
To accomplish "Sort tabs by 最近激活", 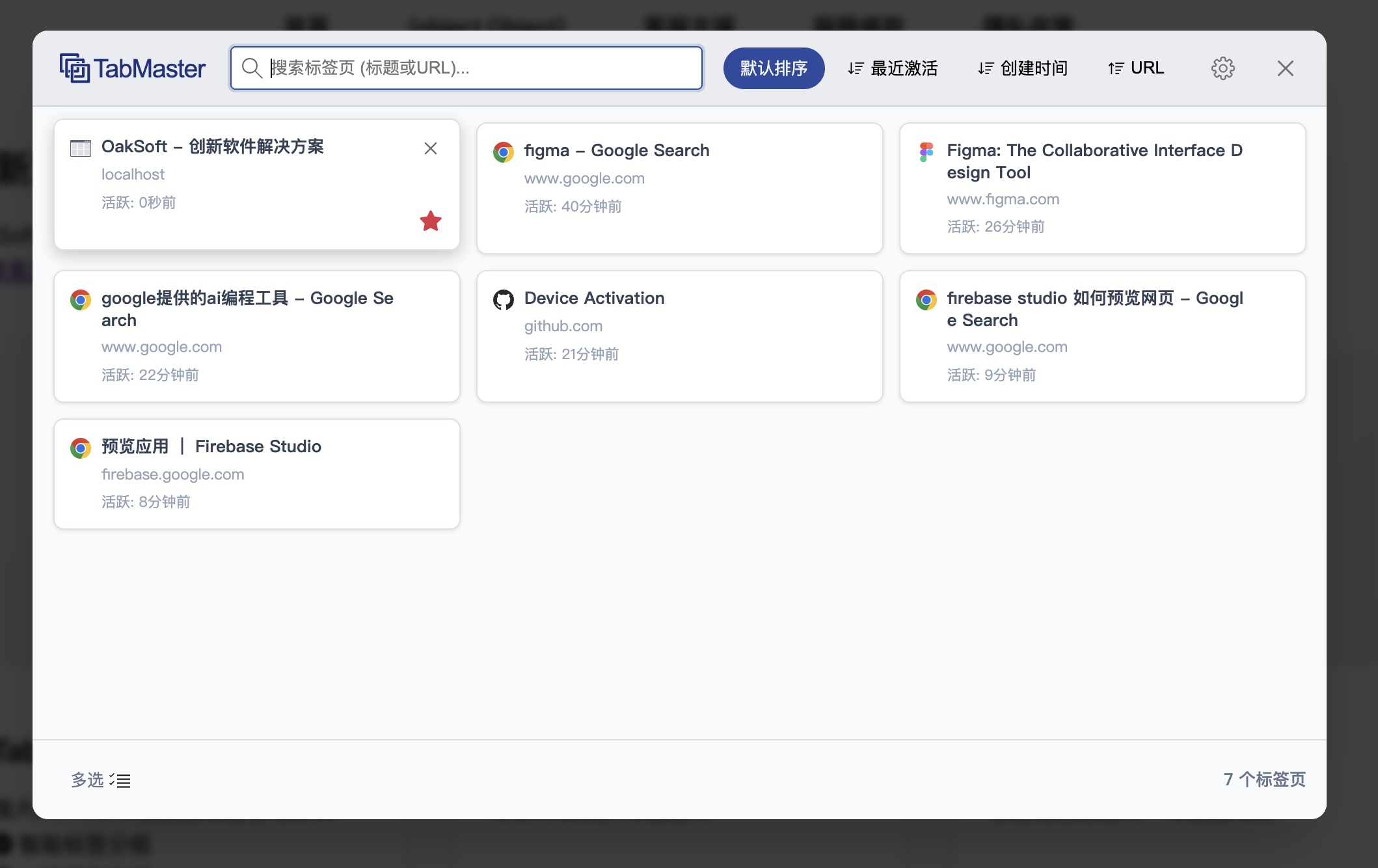I will pos(893,68).
